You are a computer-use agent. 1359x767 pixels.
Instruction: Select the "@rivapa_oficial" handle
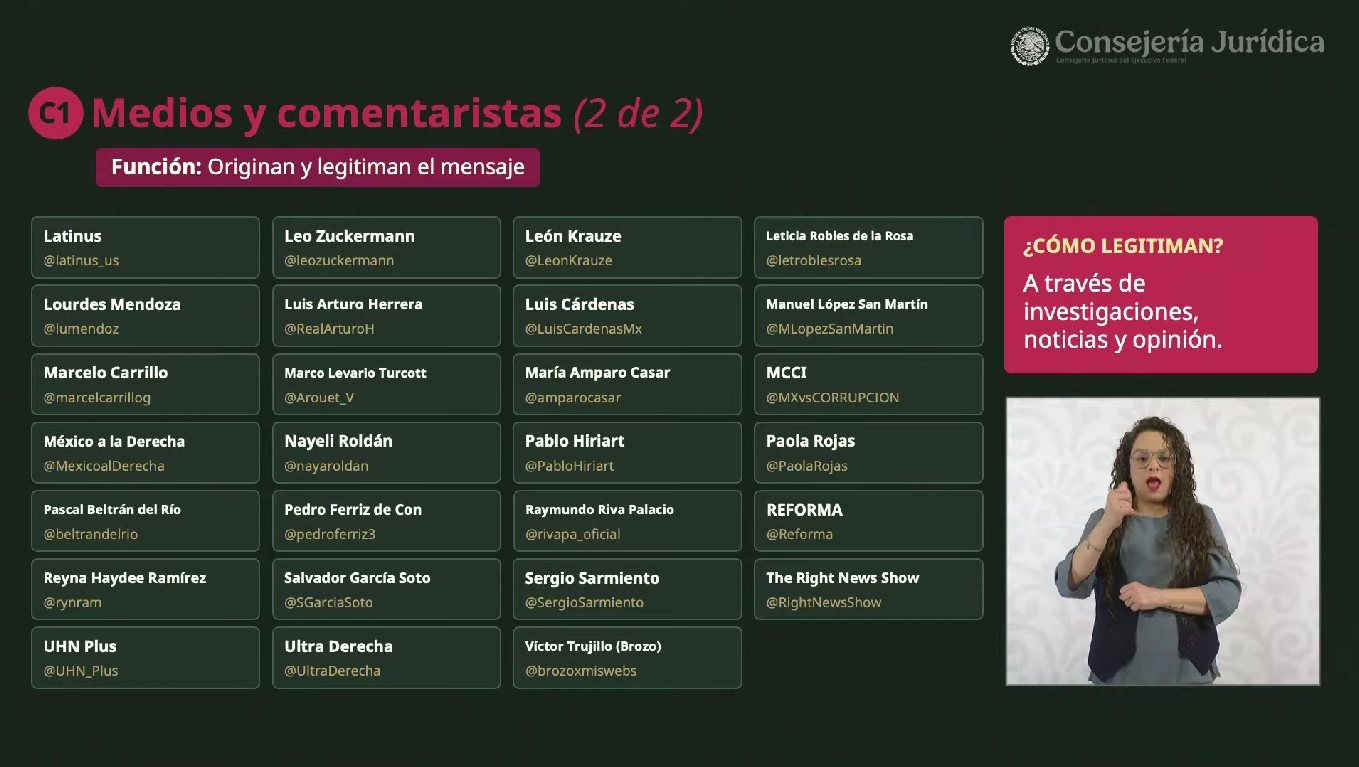573,534
